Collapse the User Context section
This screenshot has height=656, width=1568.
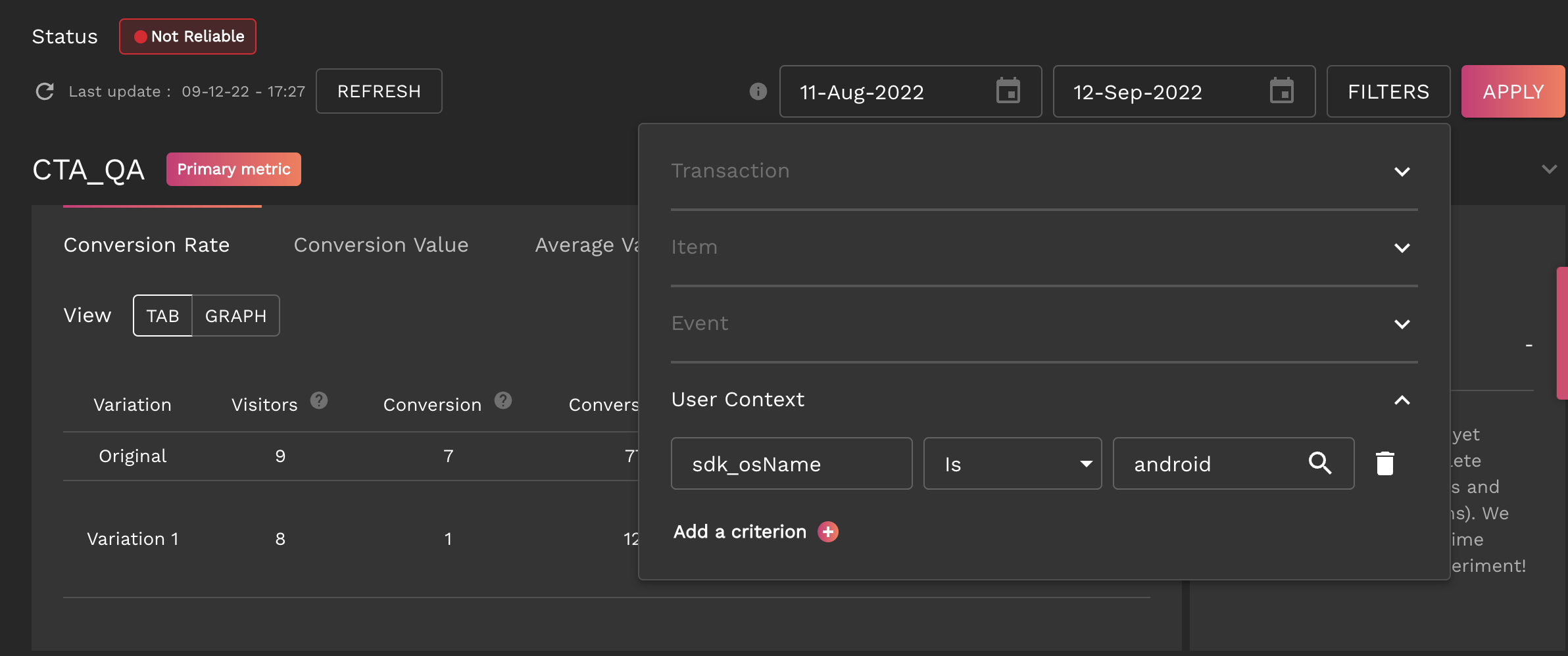point(1402,400)
